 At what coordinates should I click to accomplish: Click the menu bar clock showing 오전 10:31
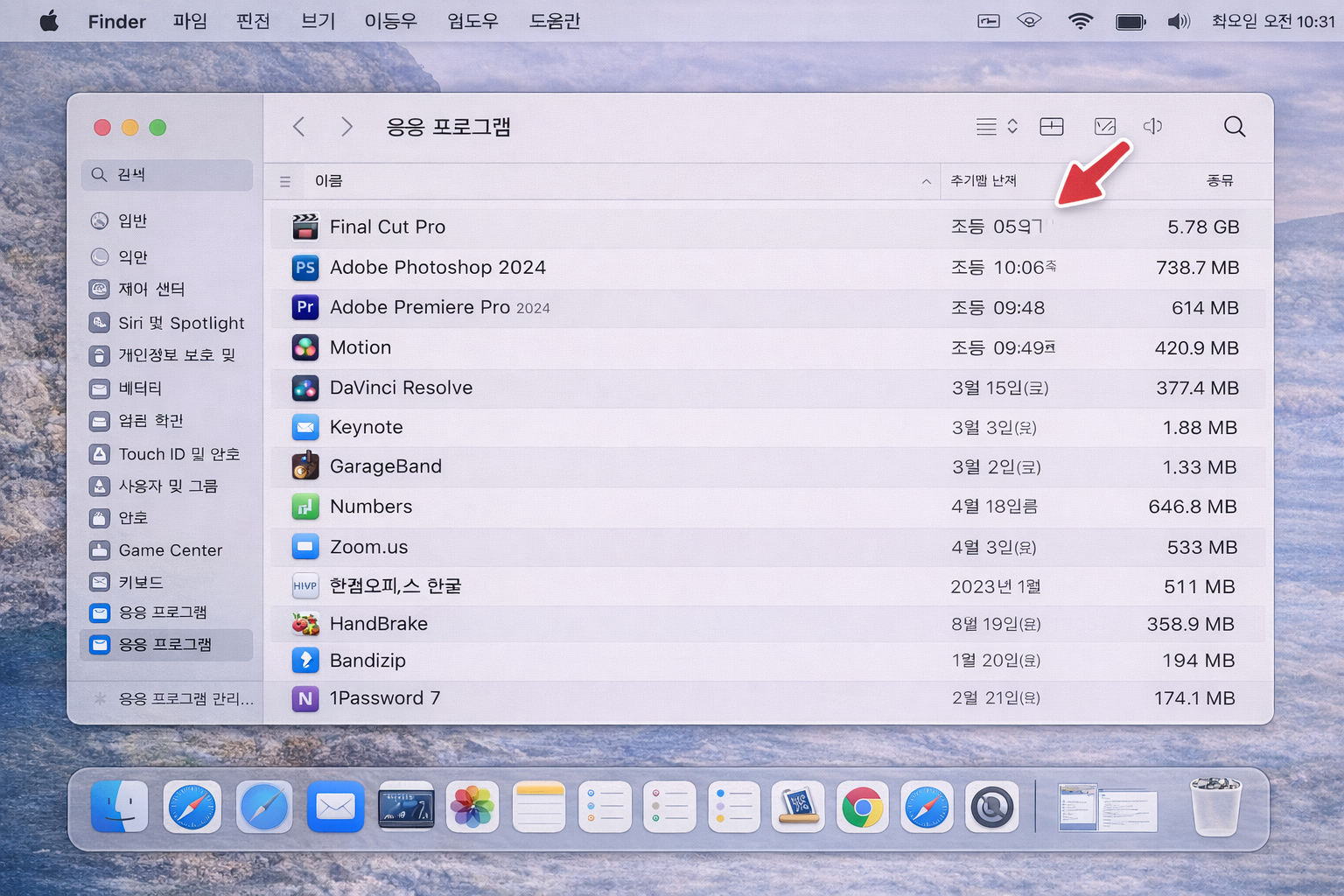point(1273,21)
